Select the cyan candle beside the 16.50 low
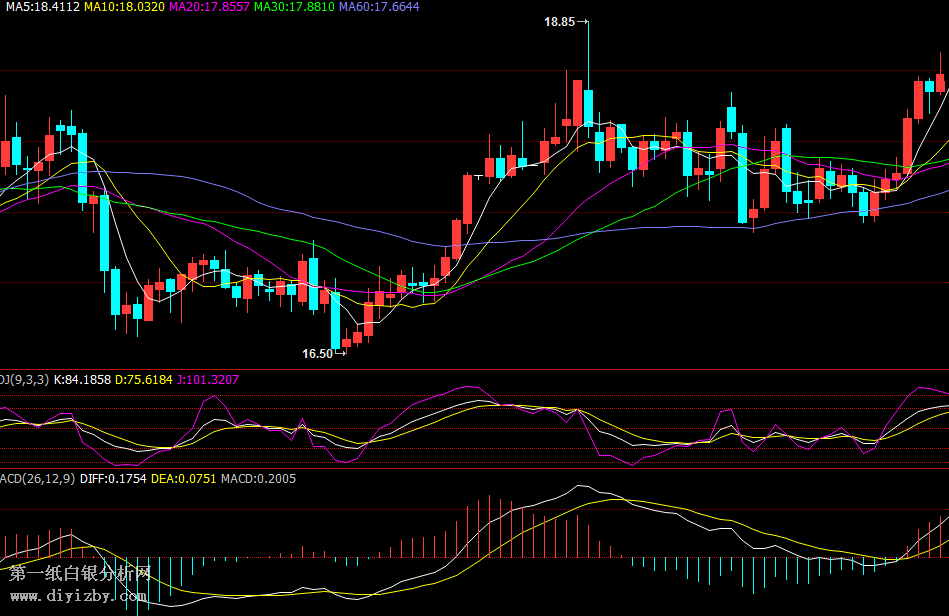The height and width of the screenshot is (616, 949). point(336,320)
